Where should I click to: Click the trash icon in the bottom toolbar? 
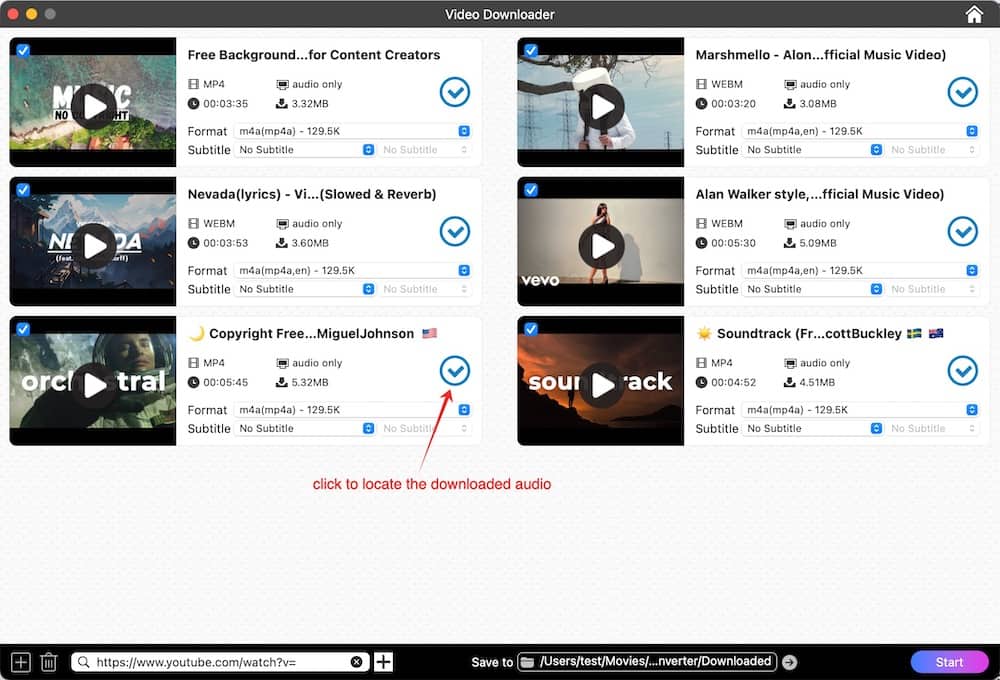[48, 661]
